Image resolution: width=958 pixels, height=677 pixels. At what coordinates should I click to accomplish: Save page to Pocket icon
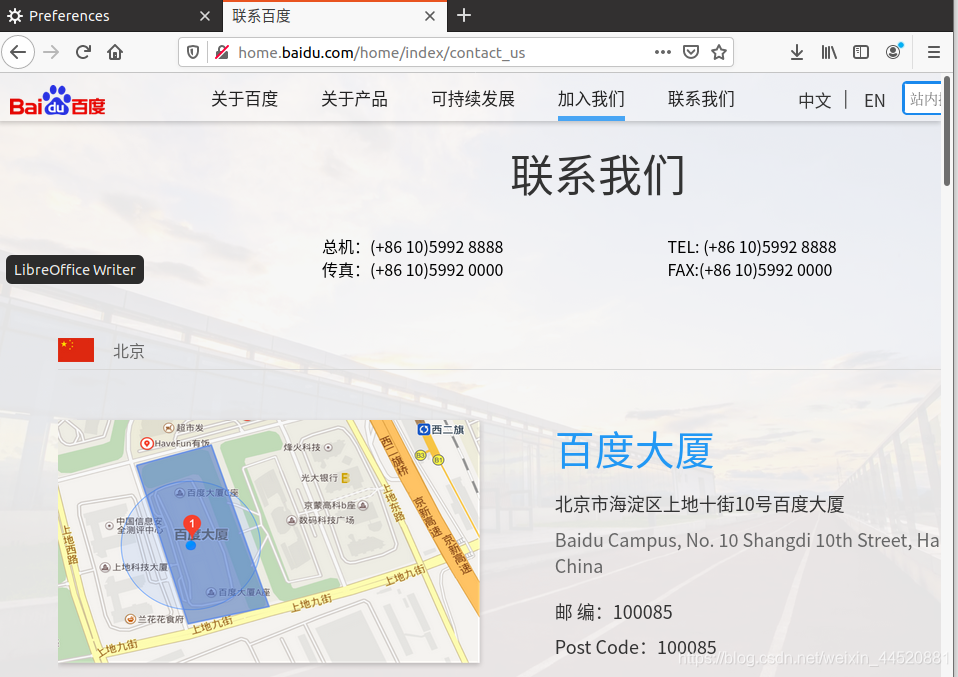[x=691, y=53]
